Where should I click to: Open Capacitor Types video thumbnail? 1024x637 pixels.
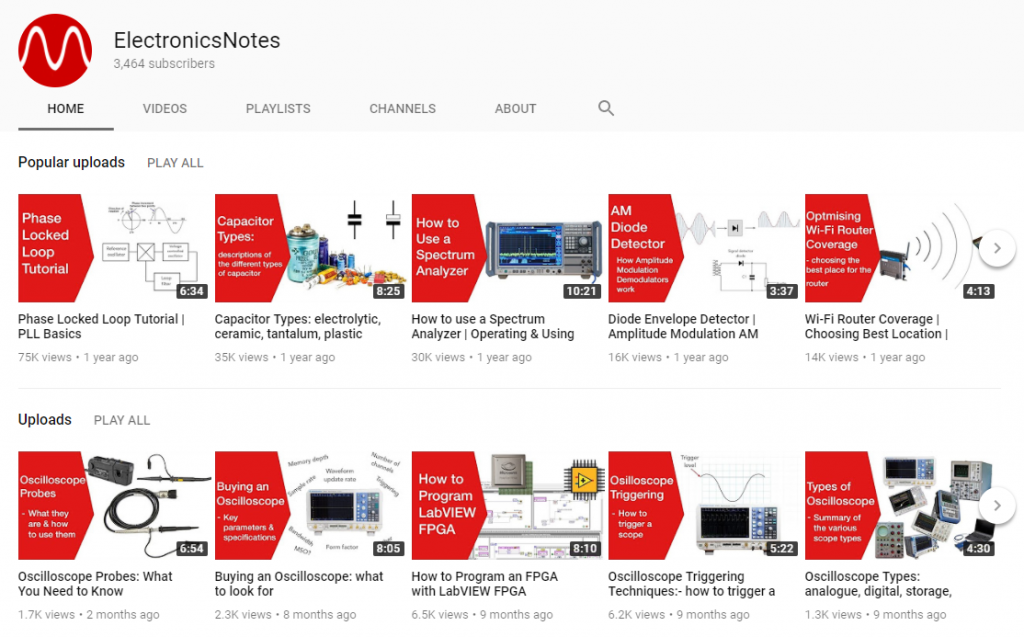[310, 248]
